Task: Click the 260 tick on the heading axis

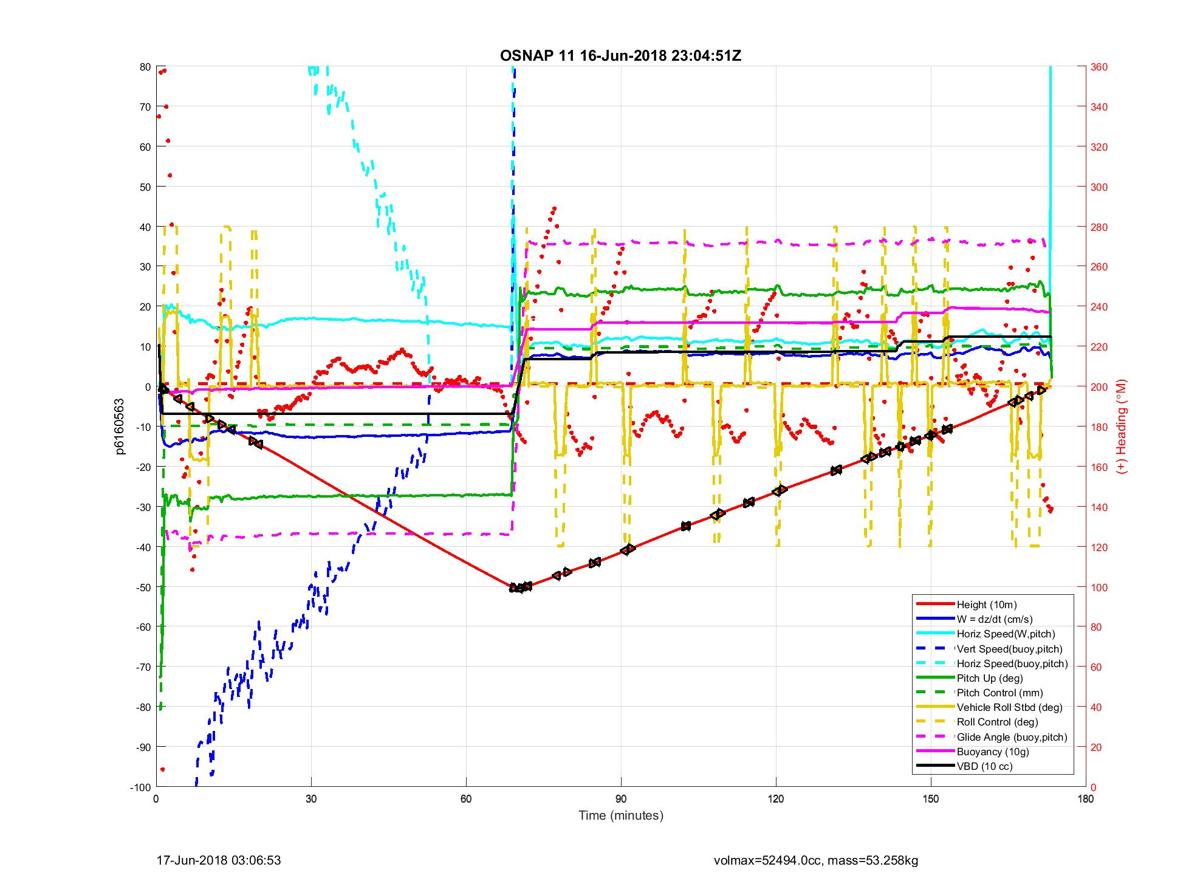Action: (1100, 267)
